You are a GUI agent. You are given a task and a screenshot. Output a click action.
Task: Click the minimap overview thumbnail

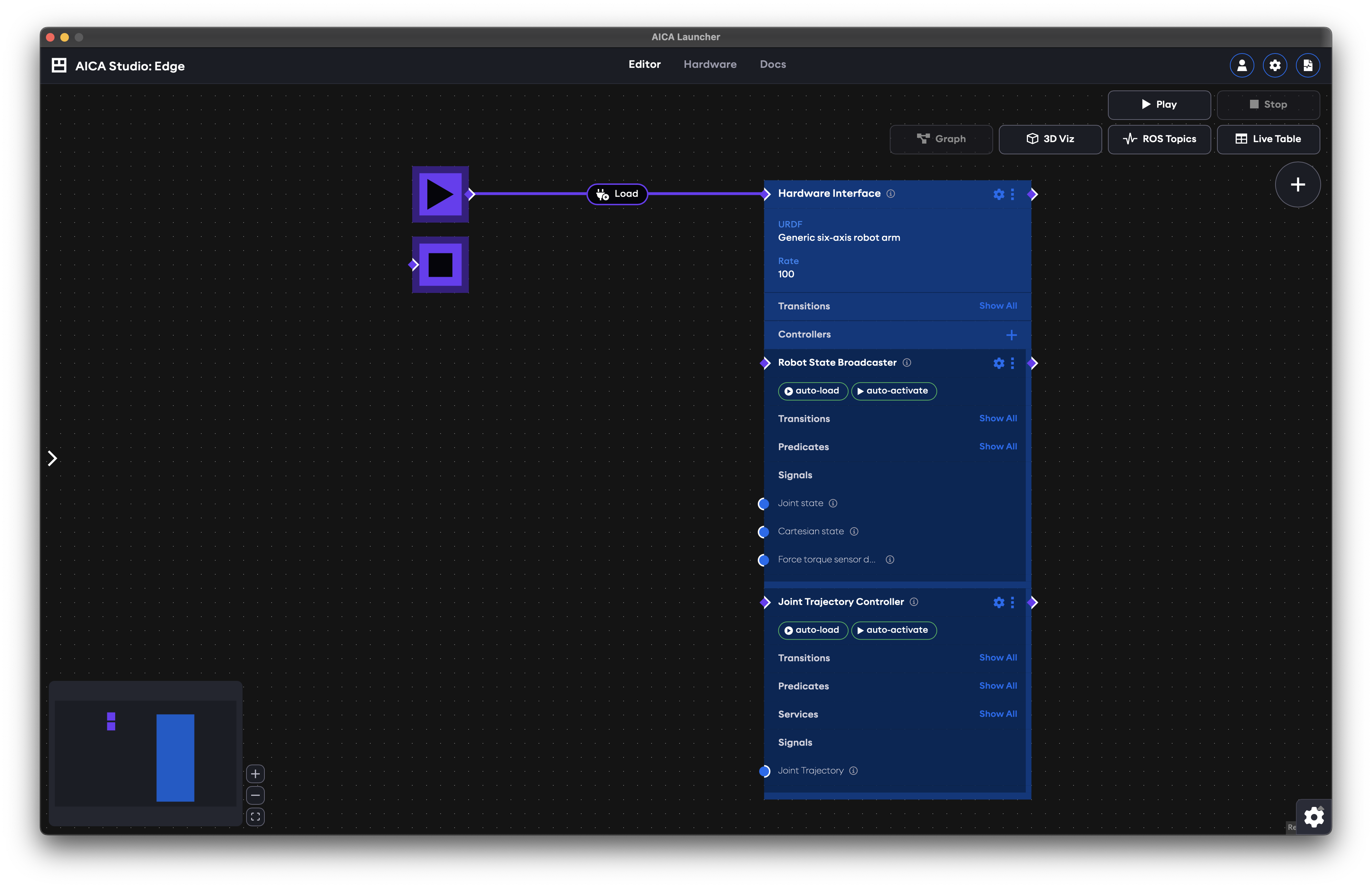(x=146, y=753)
